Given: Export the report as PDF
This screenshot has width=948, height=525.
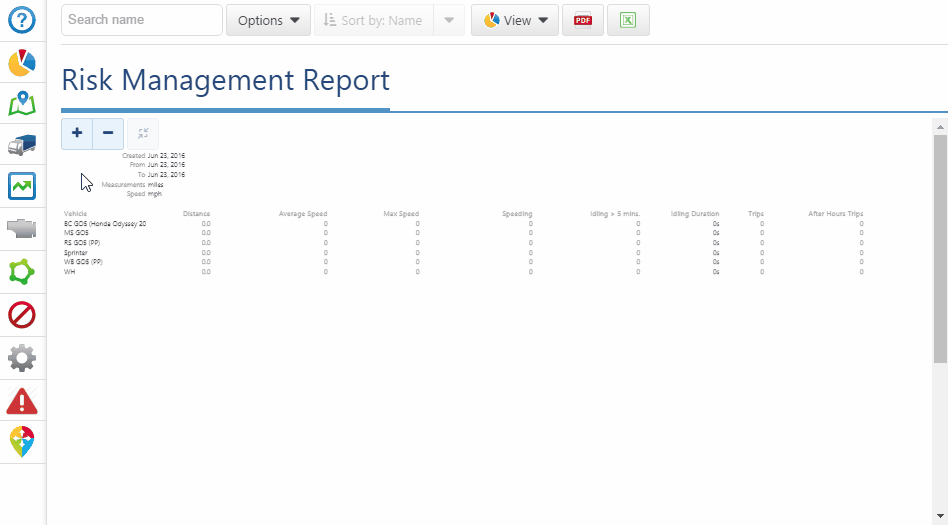Looking at the screenshot, I should pos(583,20).
